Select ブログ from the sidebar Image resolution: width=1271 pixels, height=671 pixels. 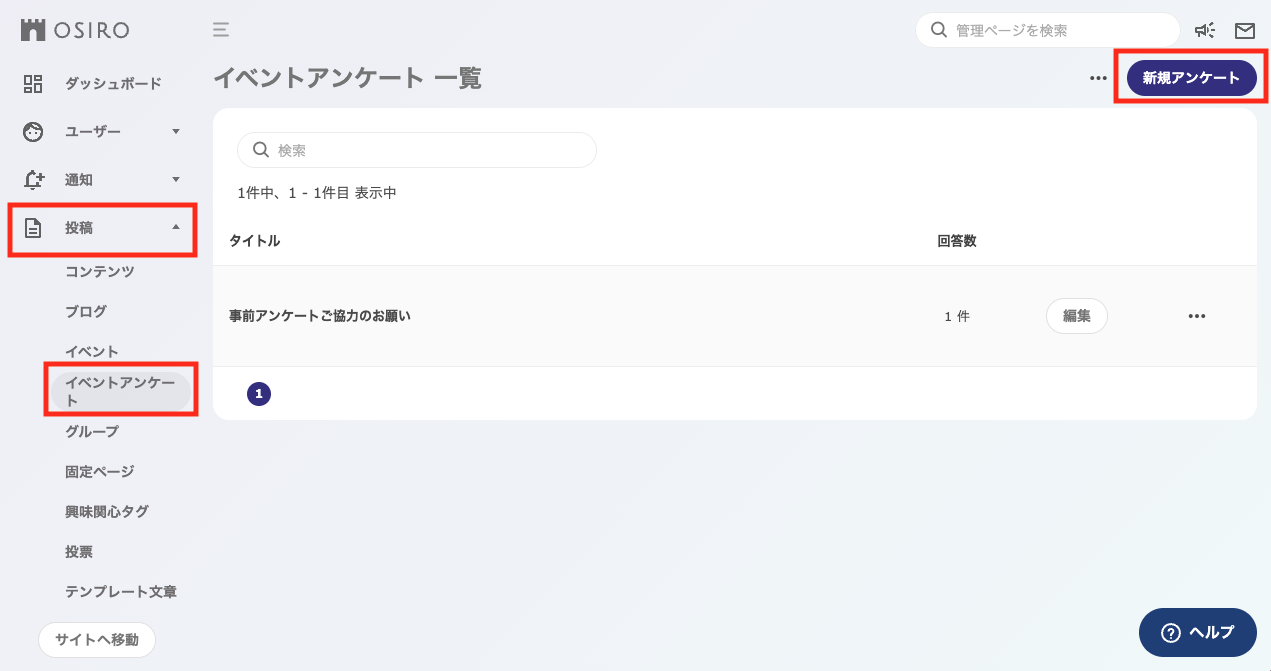tap(86, 311)
